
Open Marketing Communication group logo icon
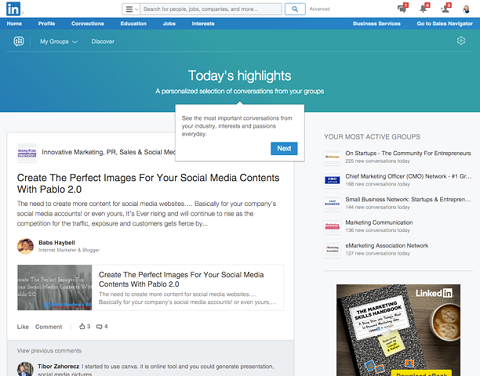pyautogui.click(x=332, y=226)
